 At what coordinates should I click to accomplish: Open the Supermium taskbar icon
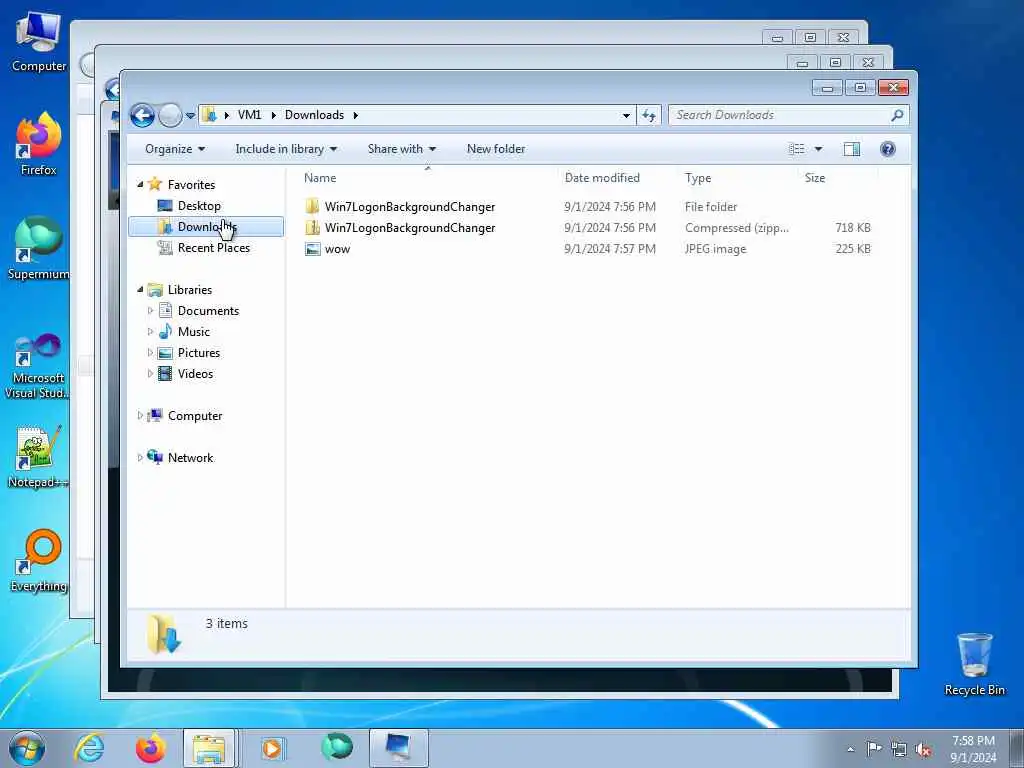click(336, 747)
